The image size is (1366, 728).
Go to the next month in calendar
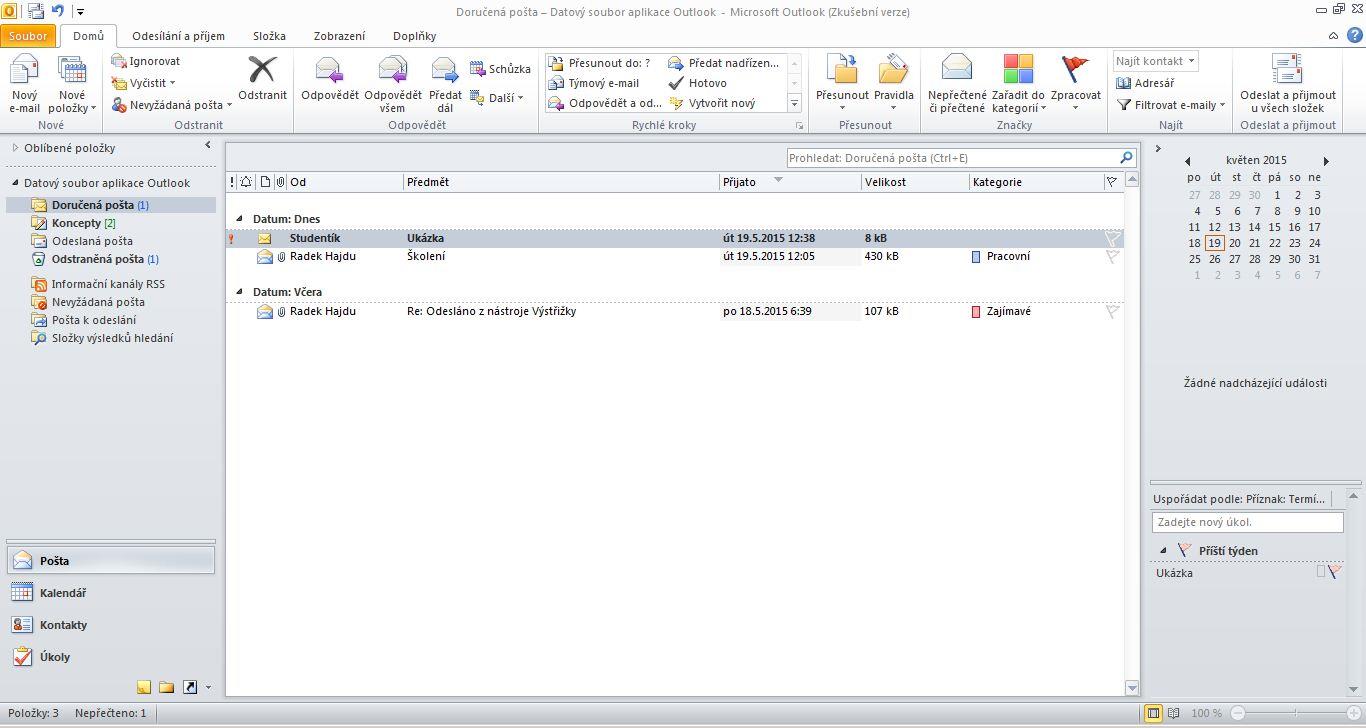(1327, 161)
